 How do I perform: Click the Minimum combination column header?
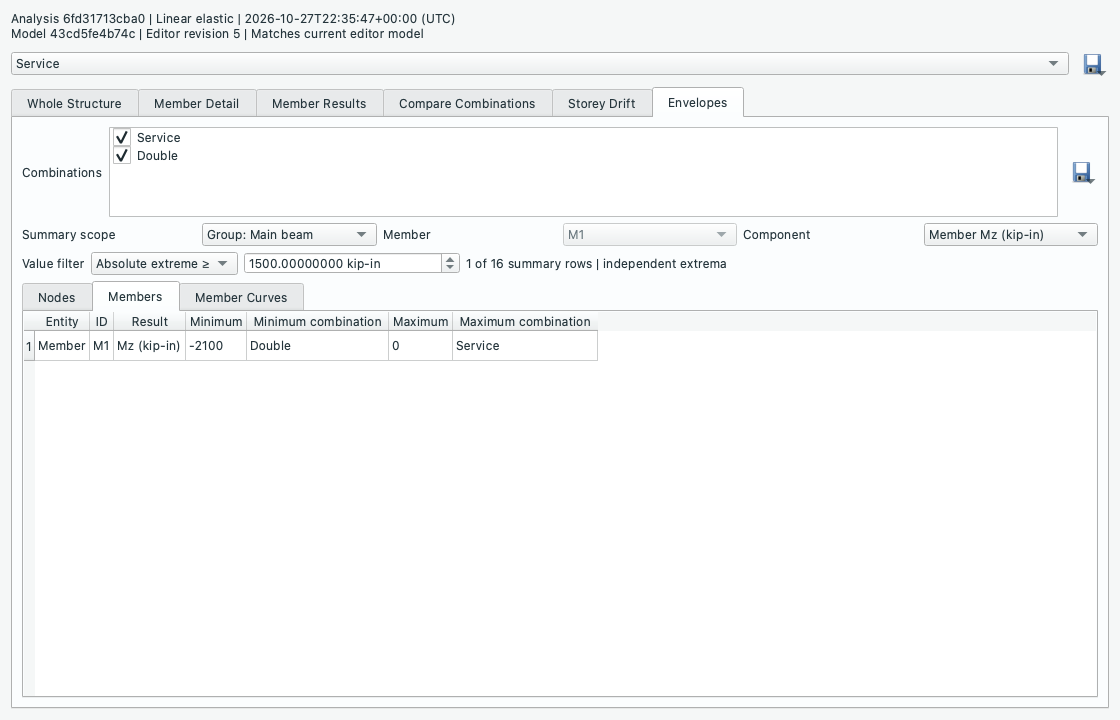click(317, 321)
